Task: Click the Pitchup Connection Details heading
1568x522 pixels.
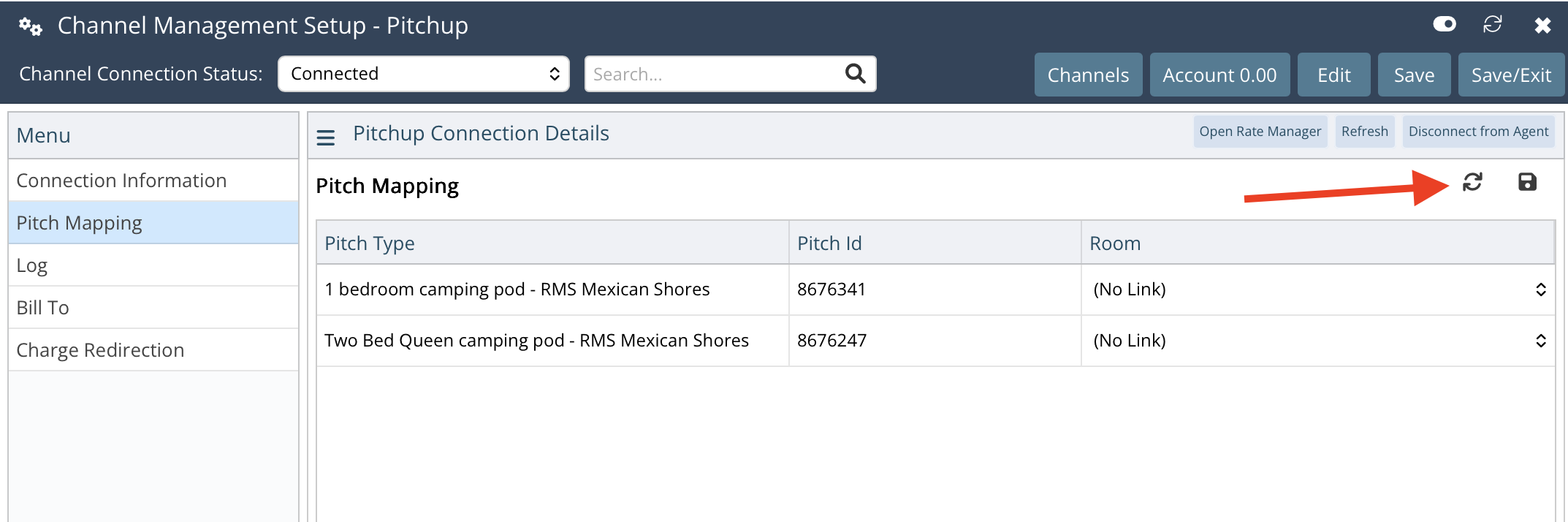Action: 481,134
